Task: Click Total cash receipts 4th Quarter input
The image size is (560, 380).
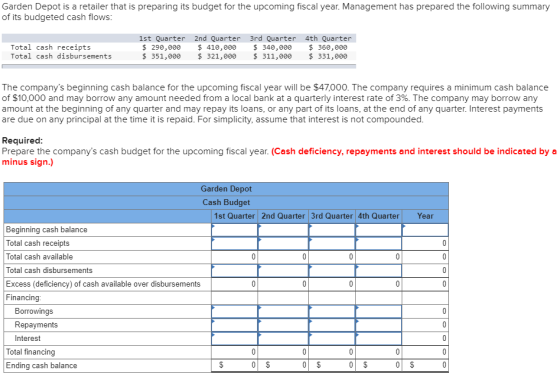Action: (x=379, y=243)
